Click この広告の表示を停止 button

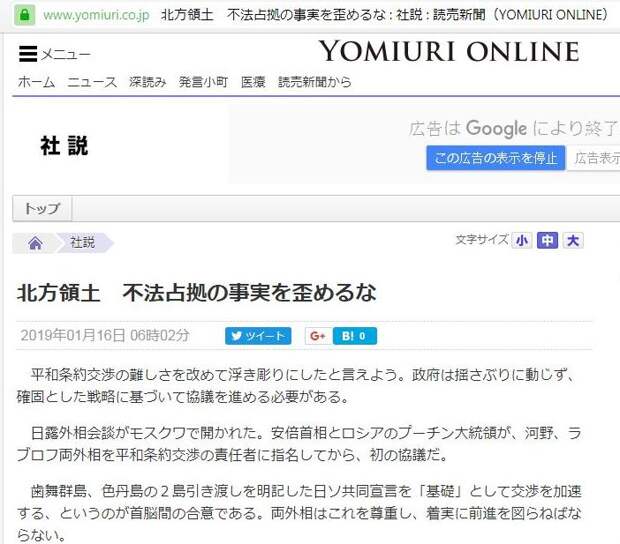click(x=495, y=158)
